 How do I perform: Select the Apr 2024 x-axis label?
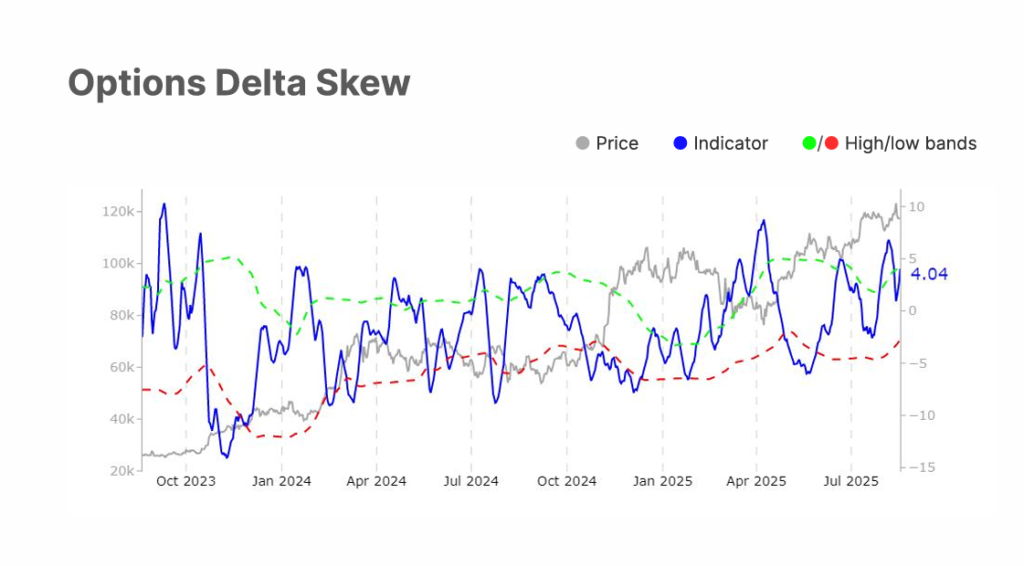tap(376, 481)
